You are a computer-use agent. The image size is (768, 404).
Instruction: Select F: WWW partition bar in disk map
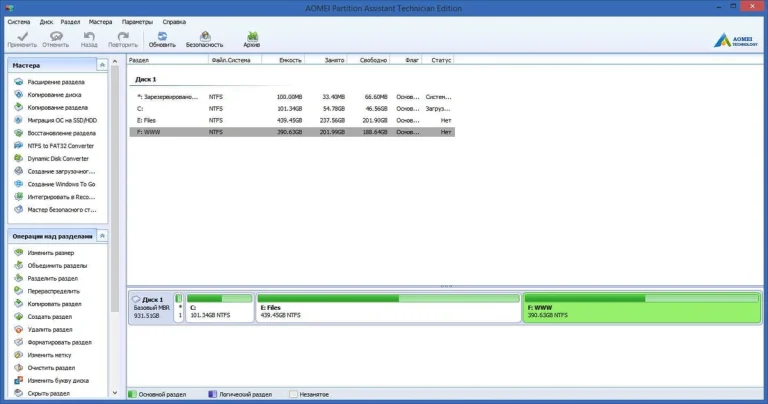642,308
